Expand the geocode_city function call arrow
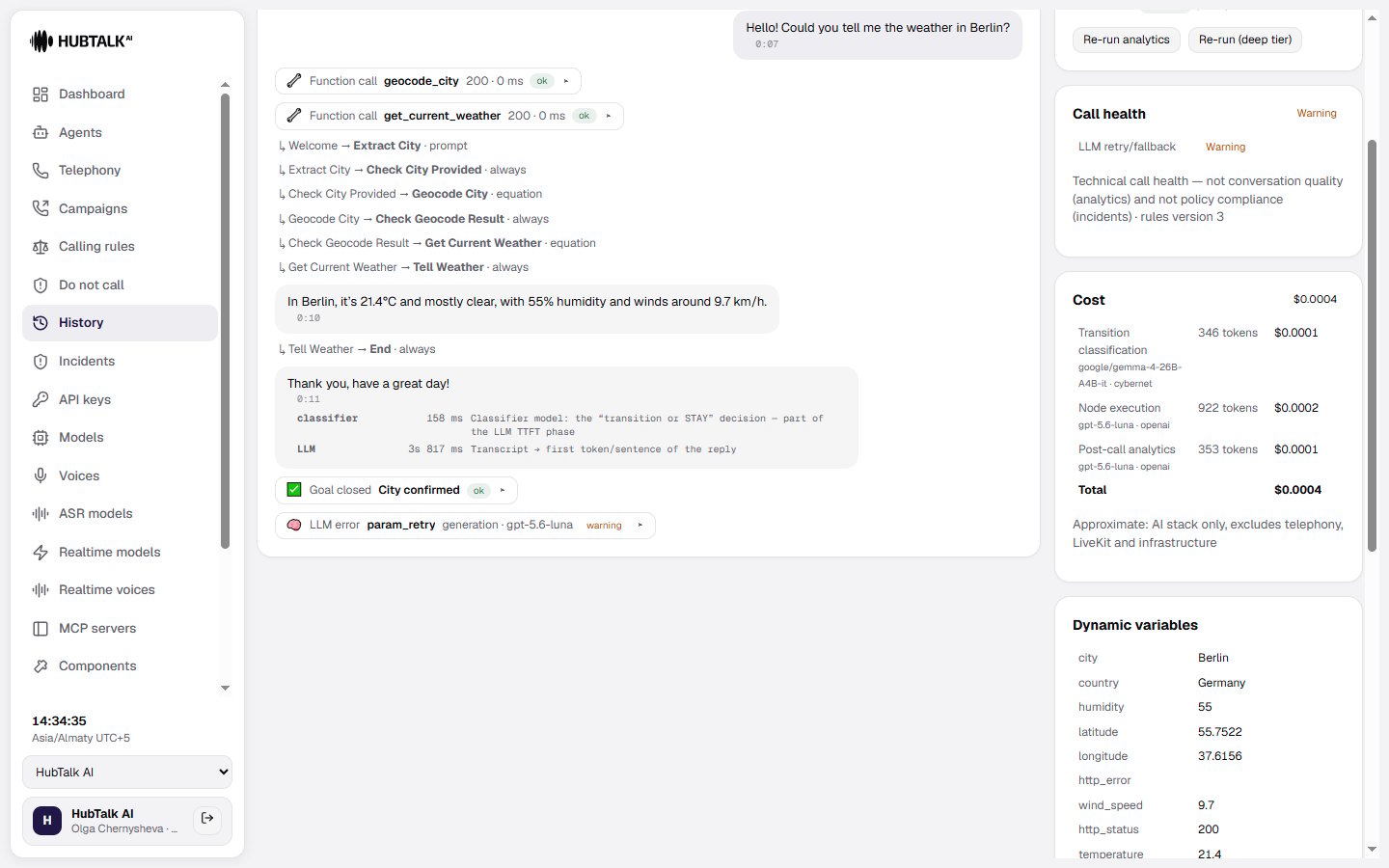The width and height of the screenshot is (1389, 868). 566,81
